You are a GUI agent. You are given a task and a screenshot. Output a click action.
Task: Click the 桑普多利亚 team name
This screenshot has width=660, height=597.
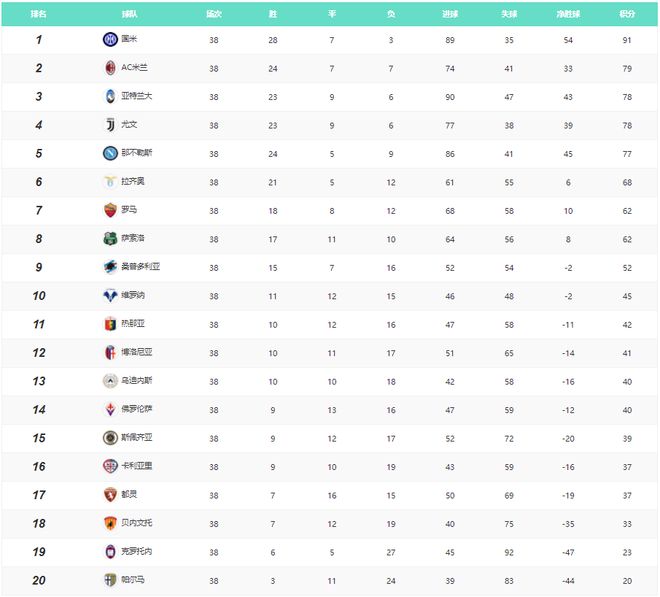pyautogui.click(x=140, y=267)
